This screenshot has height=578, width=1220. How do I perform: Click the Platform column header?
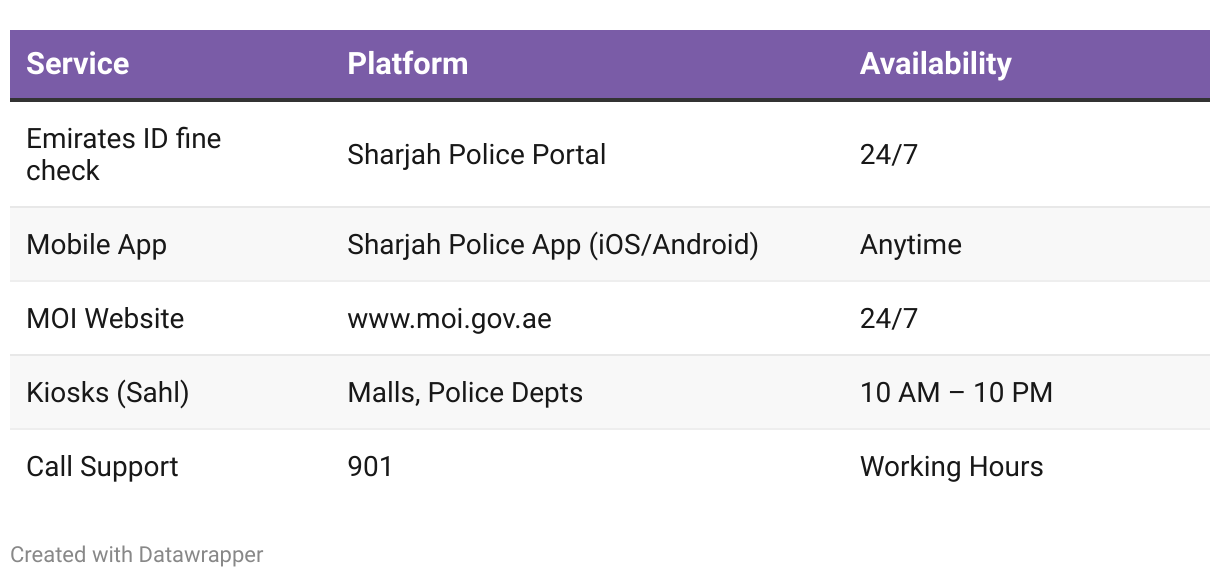(408, 64)
